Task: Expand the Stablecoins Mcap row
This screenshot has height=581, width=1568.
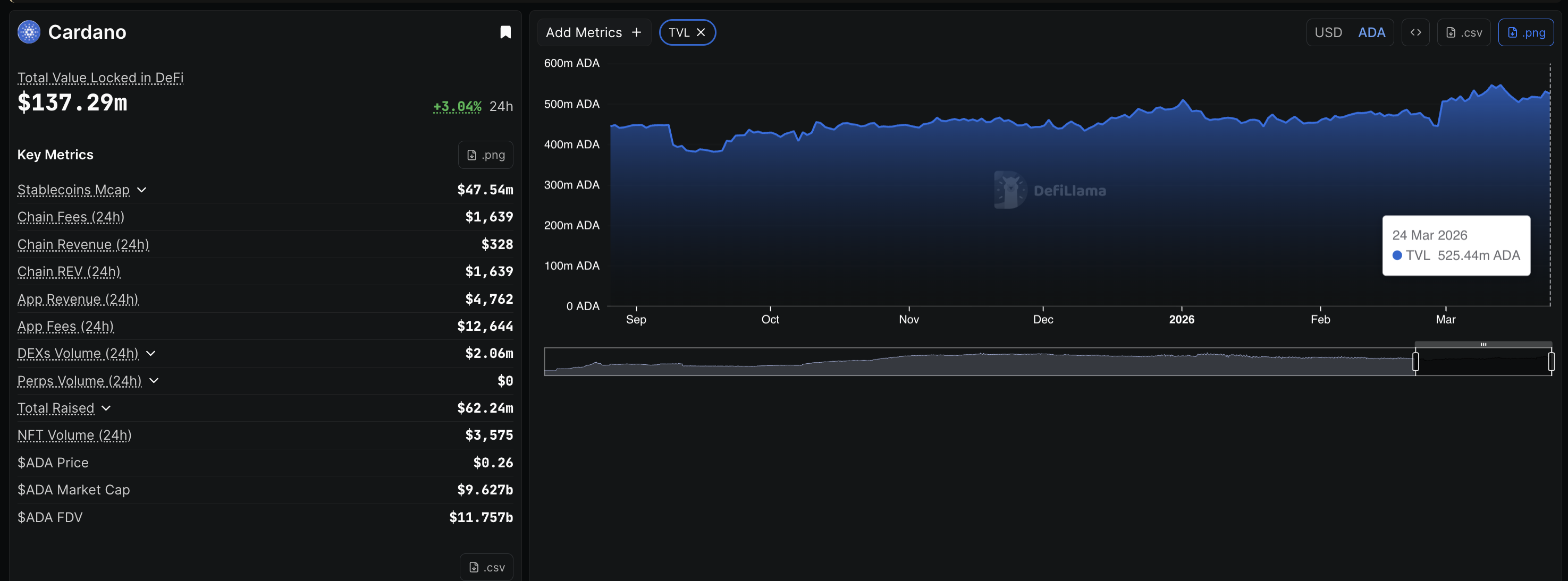Action: pyautogui.click(x=142, y=190)
